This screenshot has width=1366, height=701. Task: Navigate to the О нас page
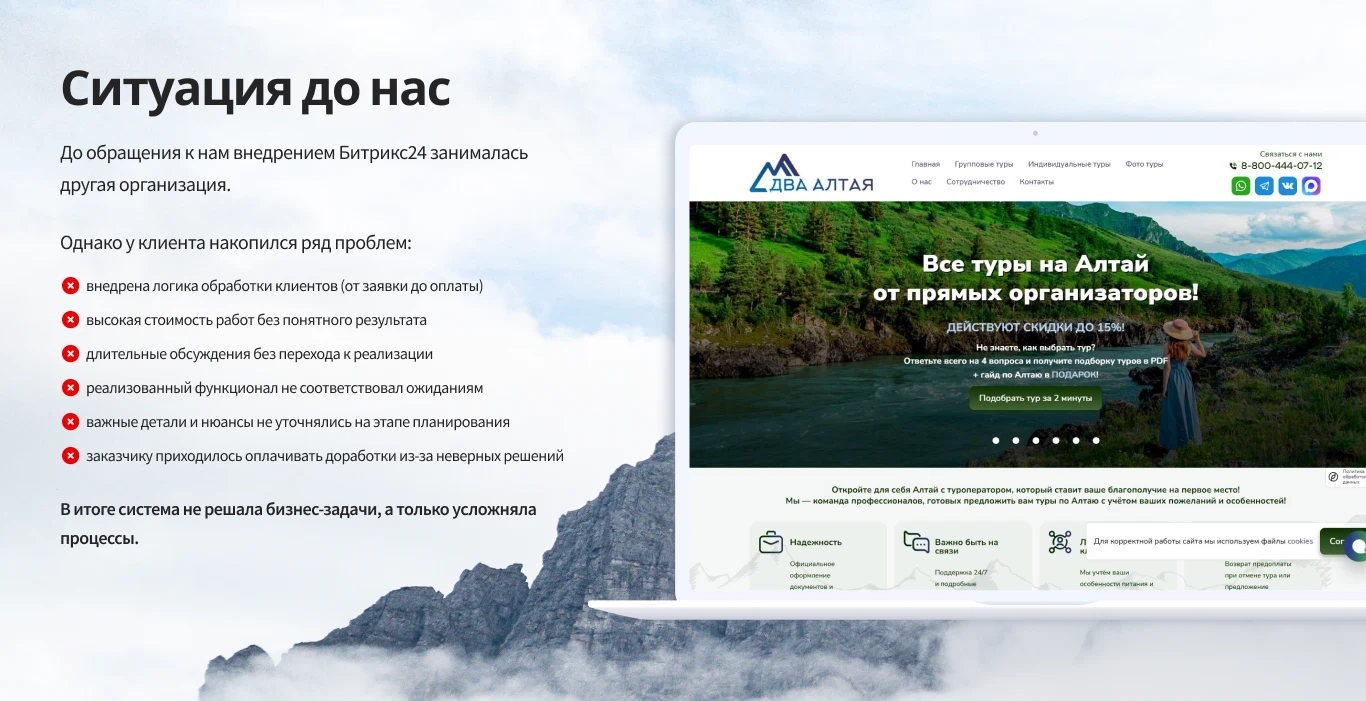tap(921, 182)
